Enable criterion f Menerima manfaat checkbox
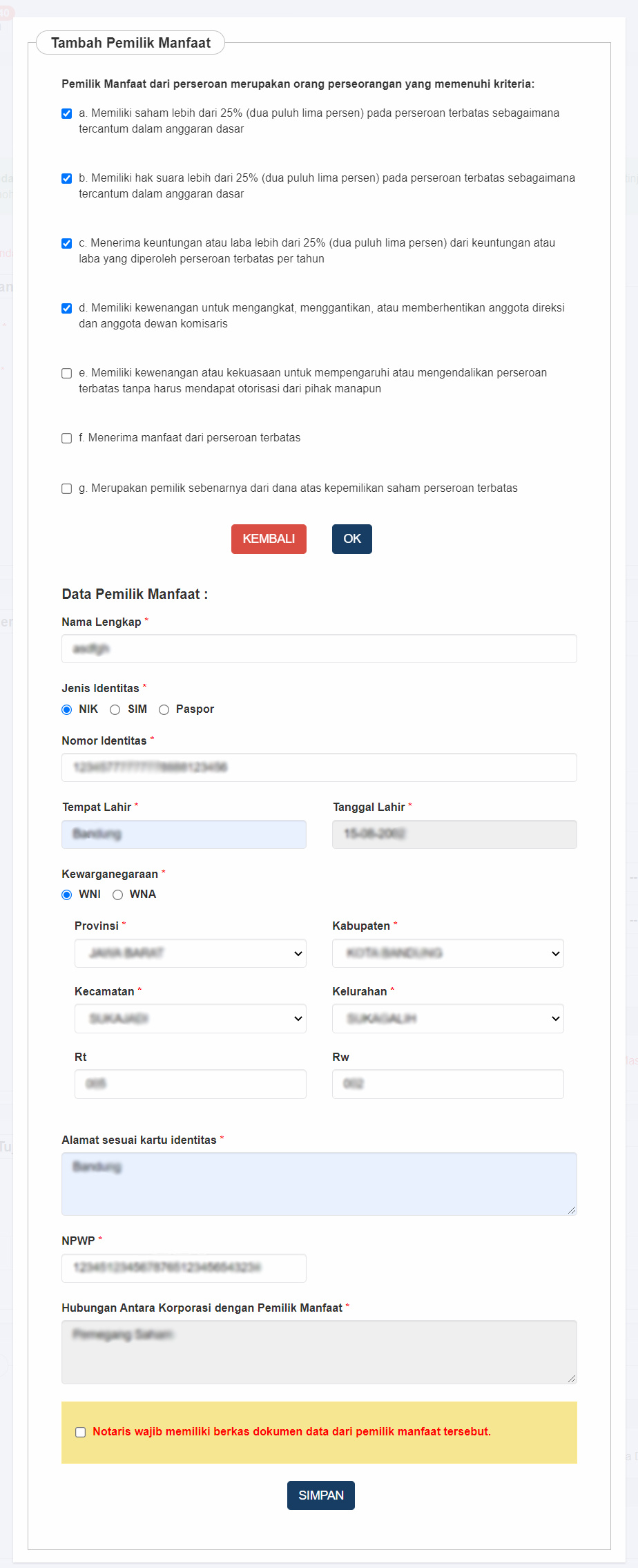 [67, 439]
